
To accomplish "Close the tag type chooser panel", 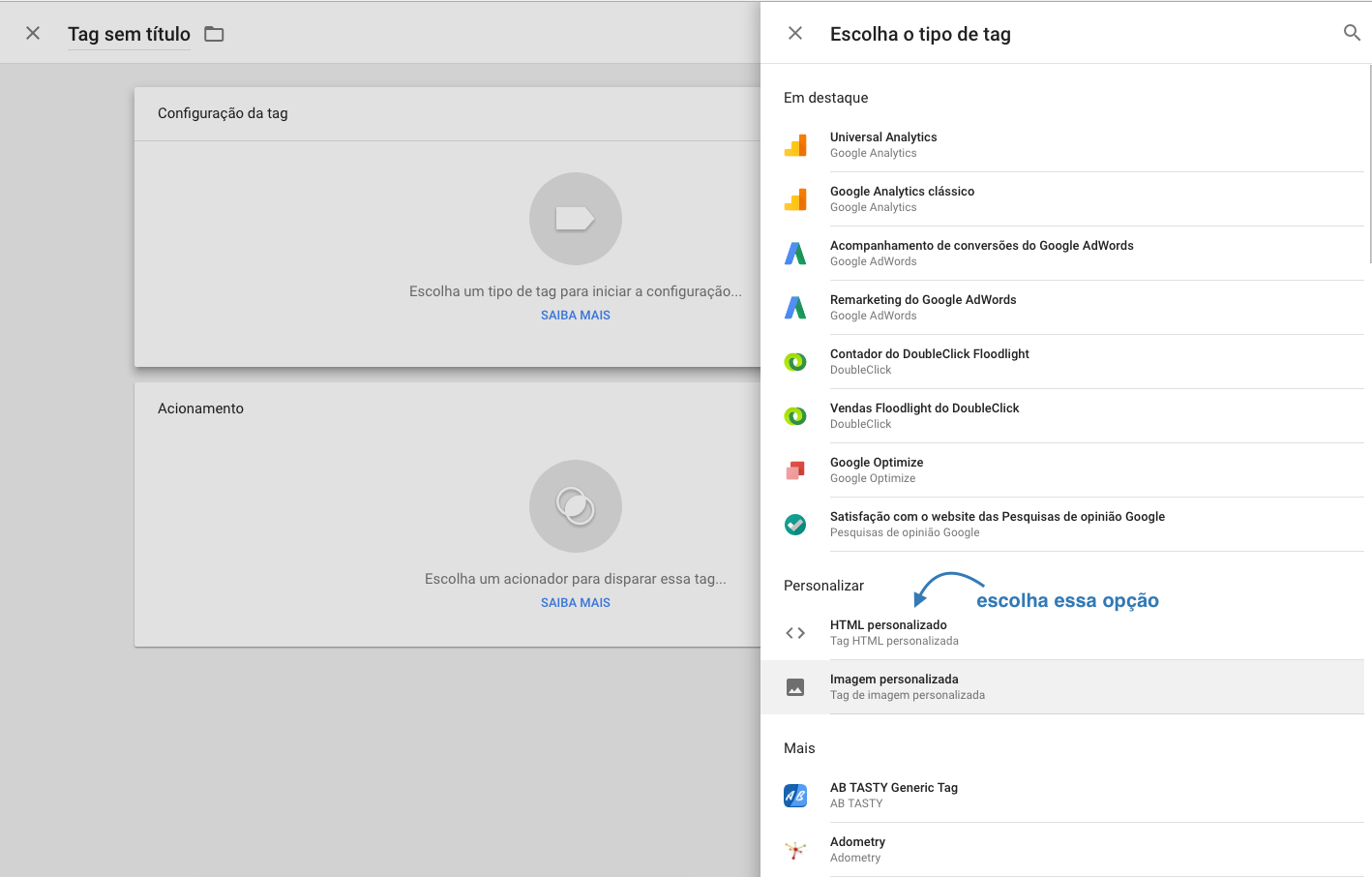I will click(x=795, y=33).
